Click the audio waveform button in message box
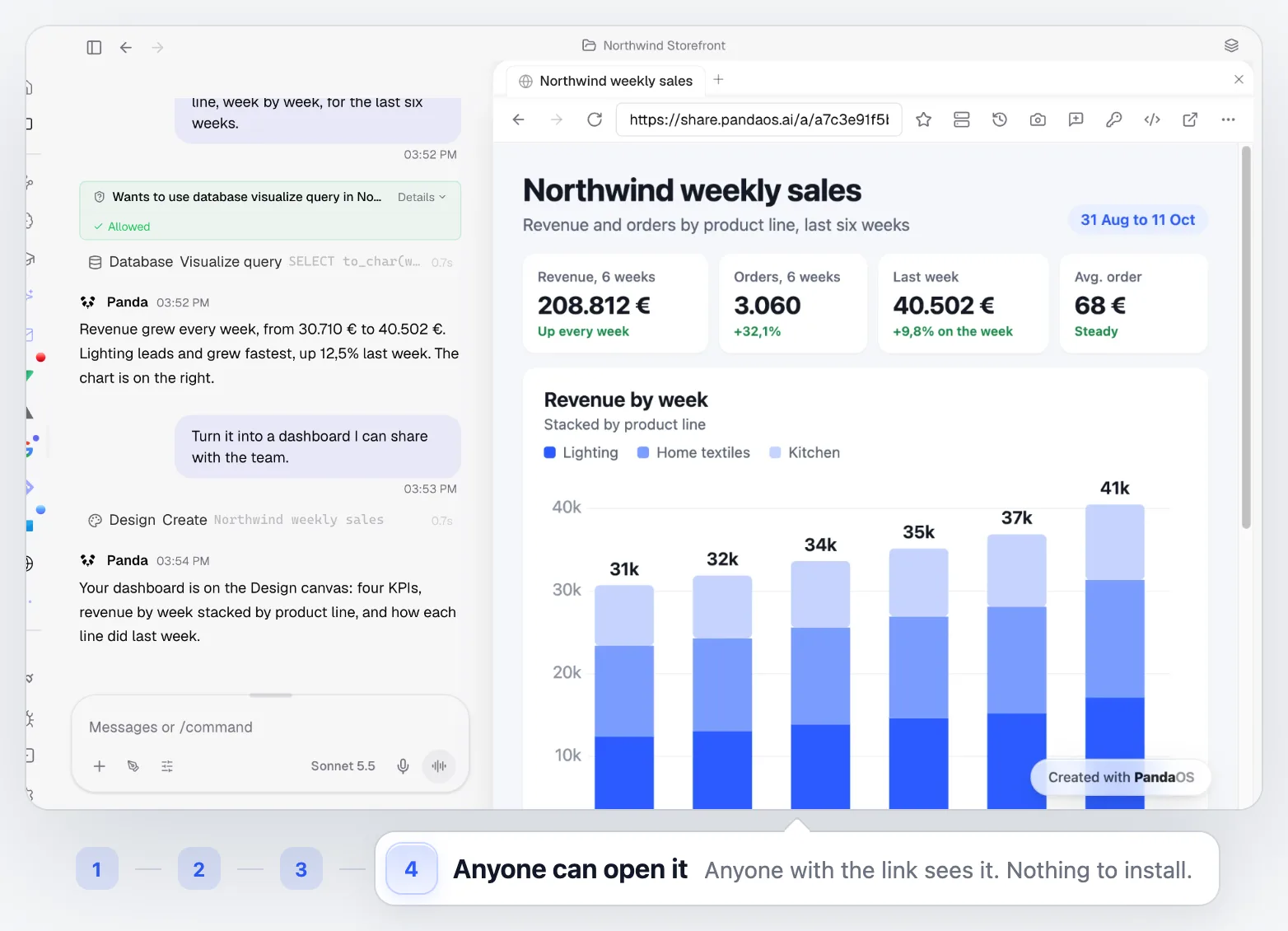Image resolution: width=1288 pixels, height=931 pixels. click(x=439, y=766)
